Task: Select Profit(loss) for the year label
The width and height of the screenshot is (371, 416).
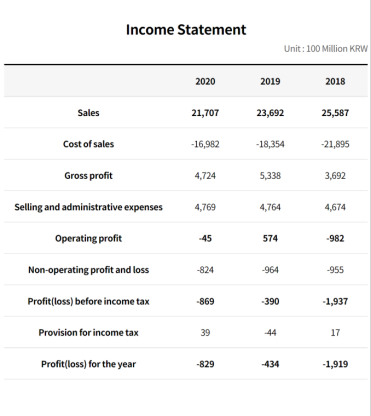Action: pyautogui.click(x=88, y=364)
